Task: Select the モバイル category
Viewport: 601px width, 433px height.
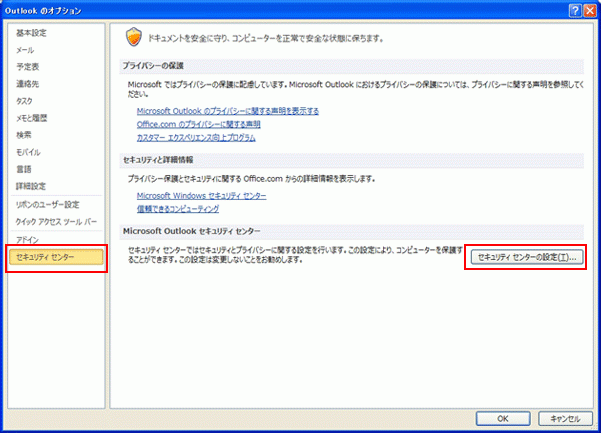Action: coord(28,152)
